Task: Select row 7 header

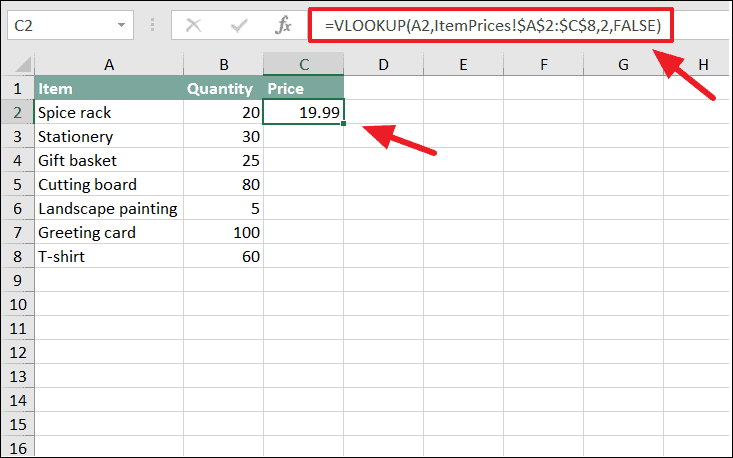Action: tap(18, 232)
